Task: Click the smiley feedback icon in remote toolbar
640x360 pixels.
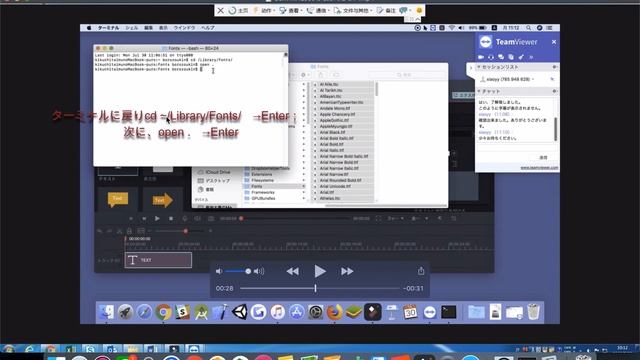Action: tap(419, 11)
